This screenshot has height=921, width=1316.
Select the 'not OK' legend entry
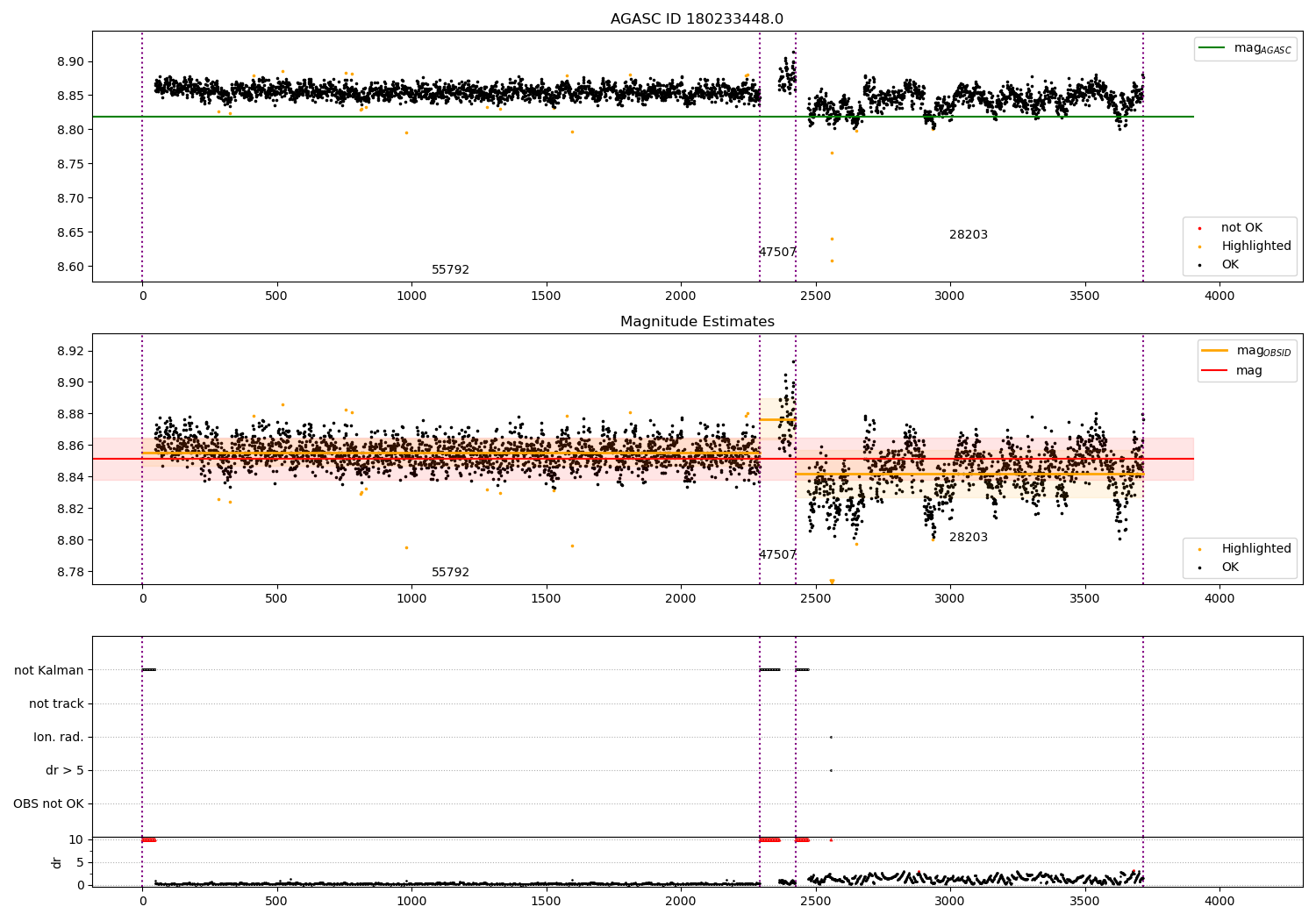(x=1241, y=228)
